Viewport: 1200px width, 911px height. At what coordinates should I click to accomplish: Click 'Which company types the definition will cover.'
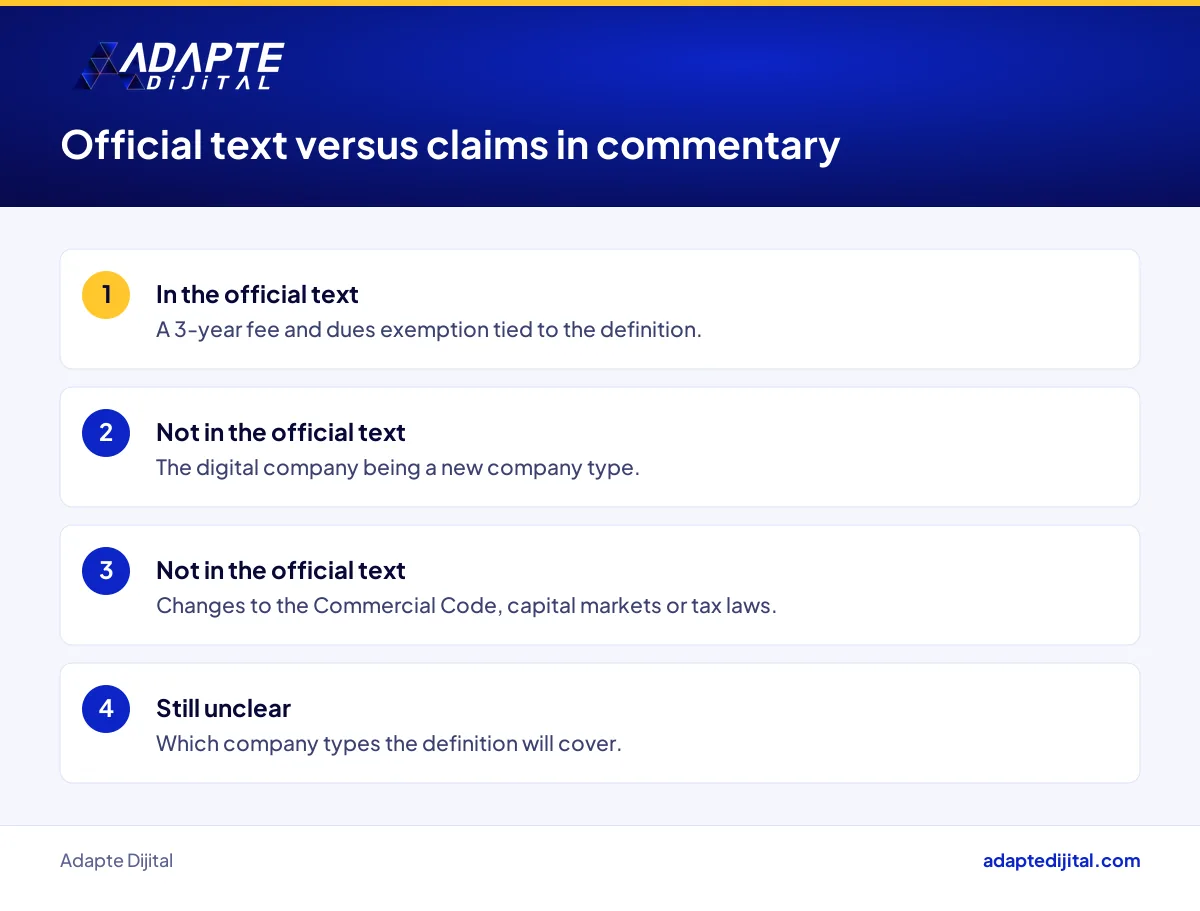pos(389,743)
